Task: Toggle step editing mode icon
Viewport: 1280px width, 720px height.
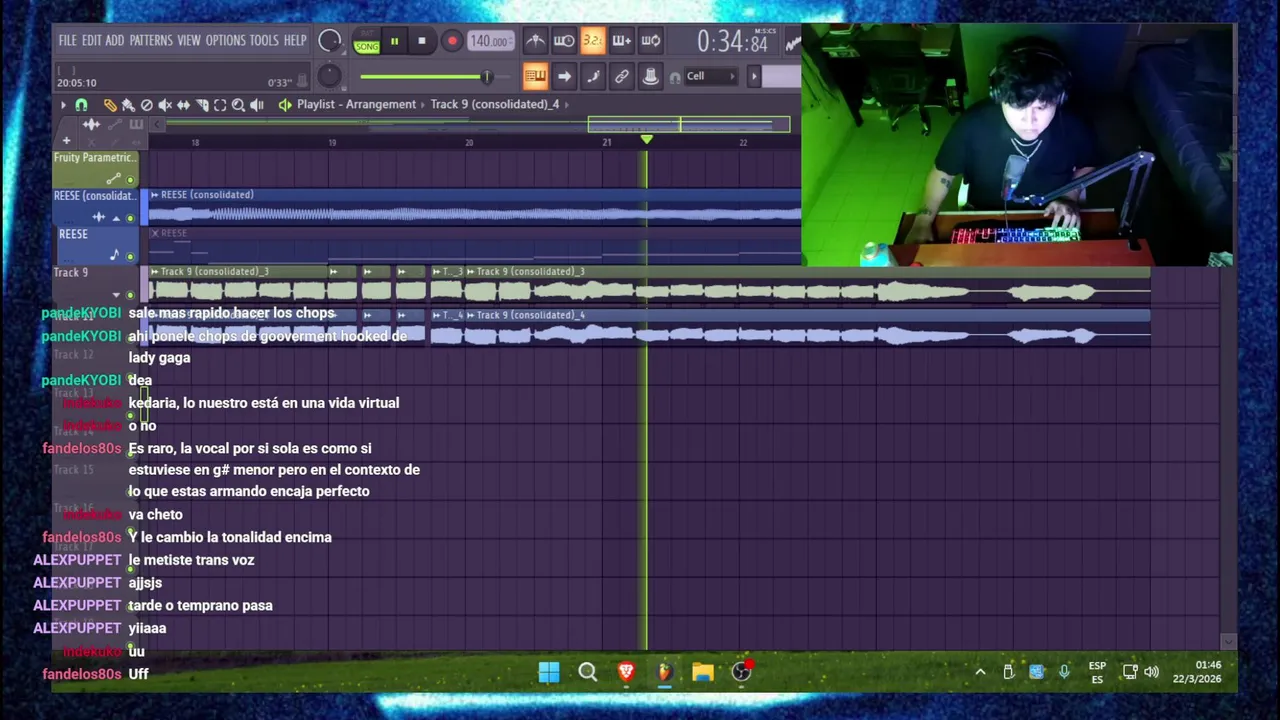Action: [x=593, y=76]
